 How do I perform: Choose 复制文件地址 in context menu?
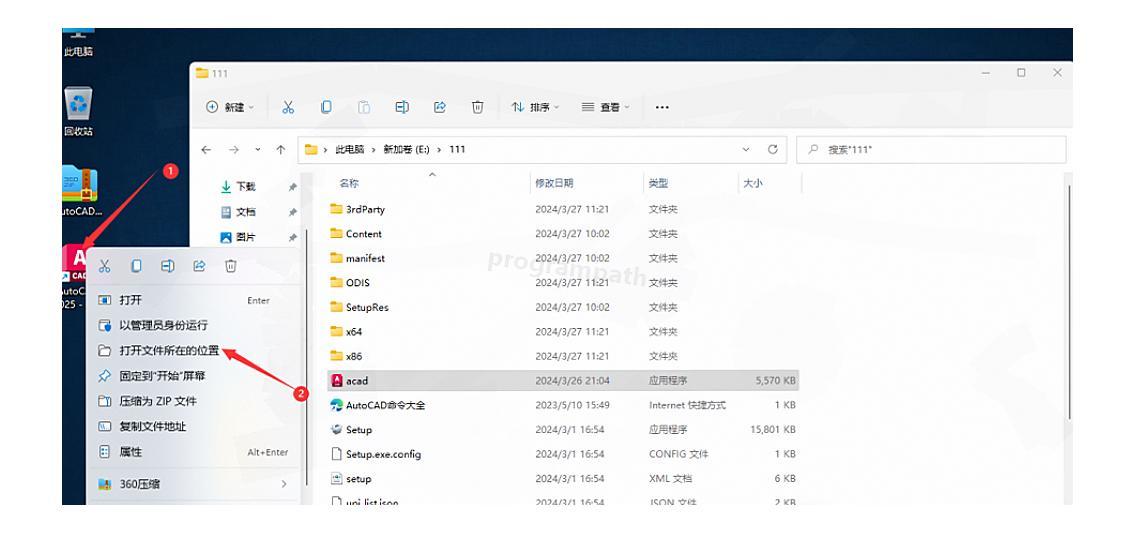(193, 427)
